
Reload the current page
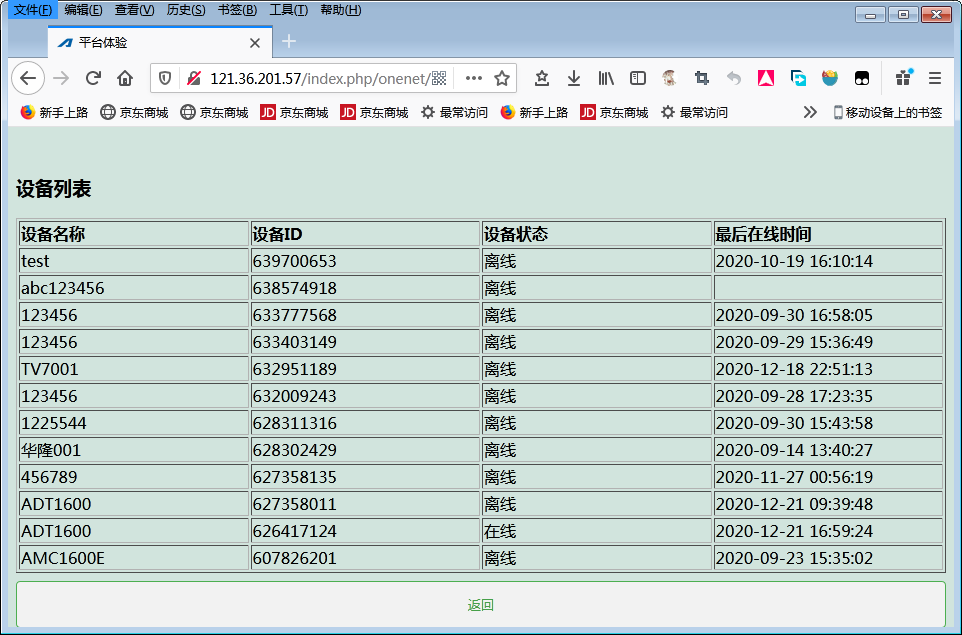[x=93, y=78]
